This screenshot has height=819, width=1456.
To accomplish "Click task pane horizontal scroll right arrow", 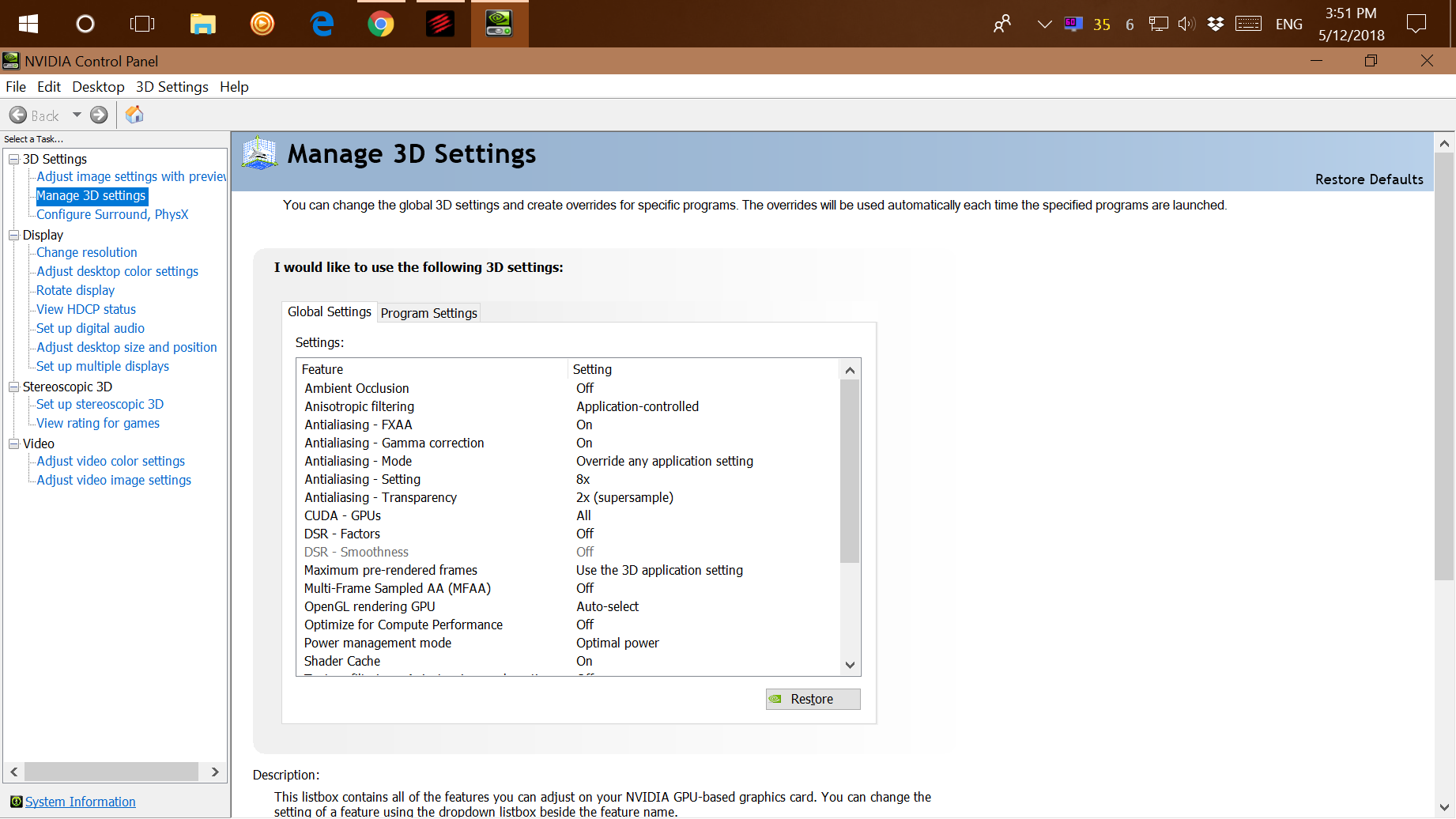I will pos(215,772).
